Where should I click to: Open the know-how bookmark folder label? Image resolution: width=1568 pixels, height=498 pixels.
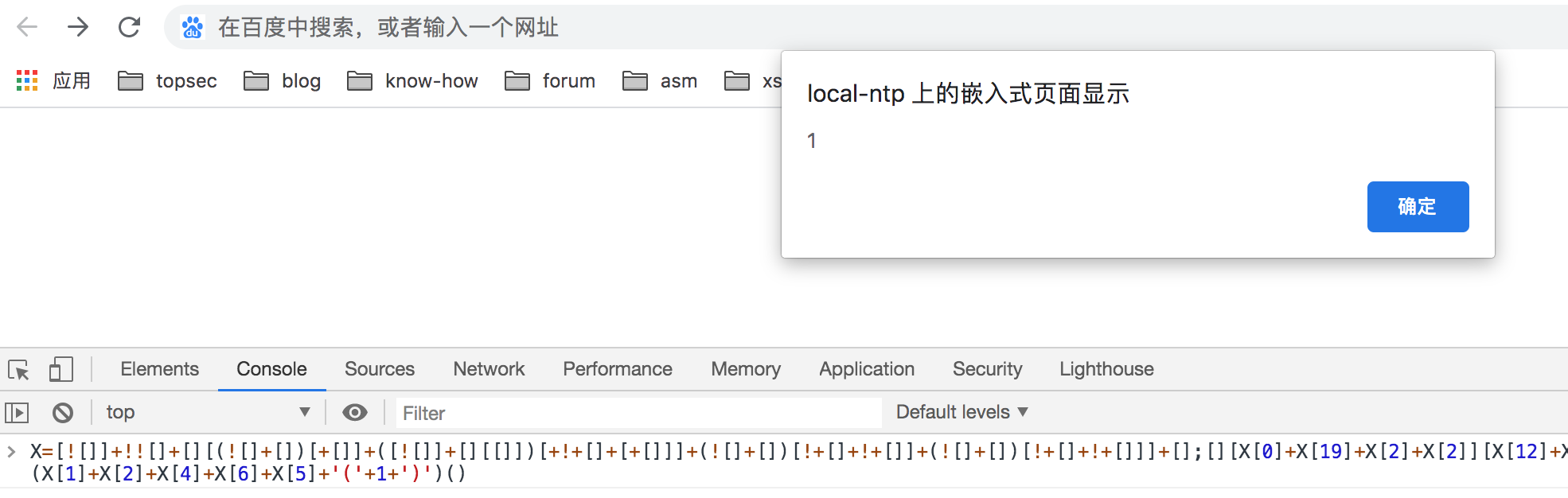[x=431, y=81]
